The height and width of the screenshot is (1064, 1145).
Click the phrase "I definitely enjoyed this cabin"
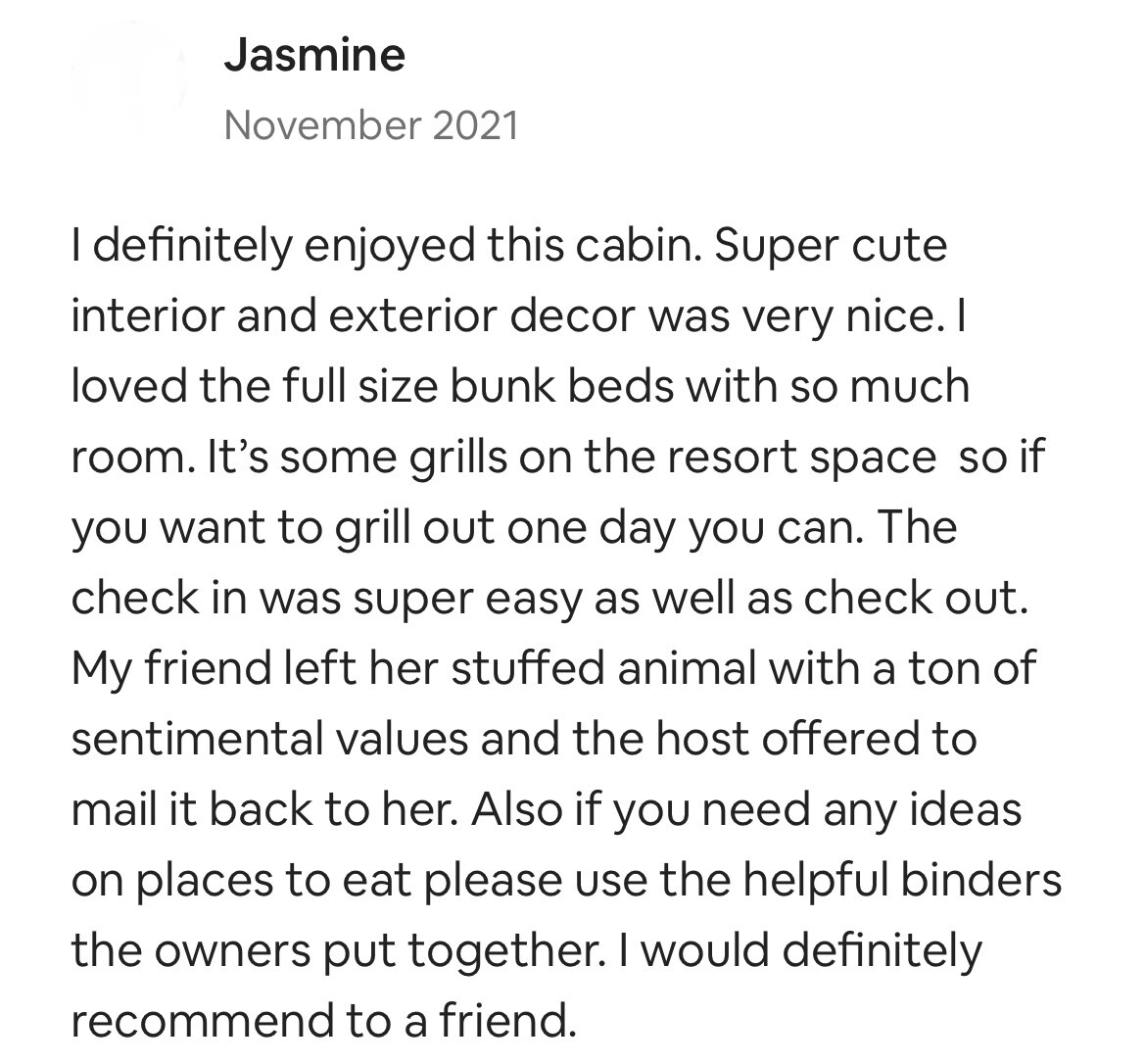tap(386, 246)
